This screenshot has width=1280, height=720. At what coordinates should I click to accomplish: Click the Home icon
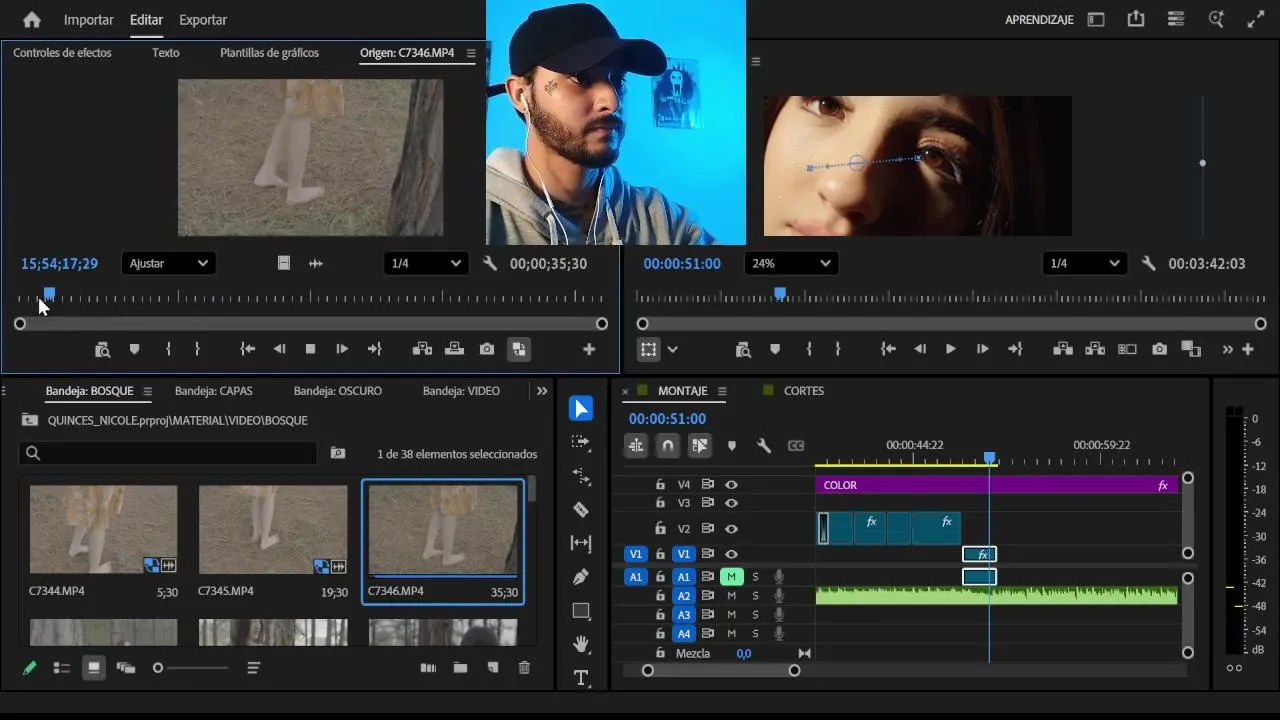(32, 20)
